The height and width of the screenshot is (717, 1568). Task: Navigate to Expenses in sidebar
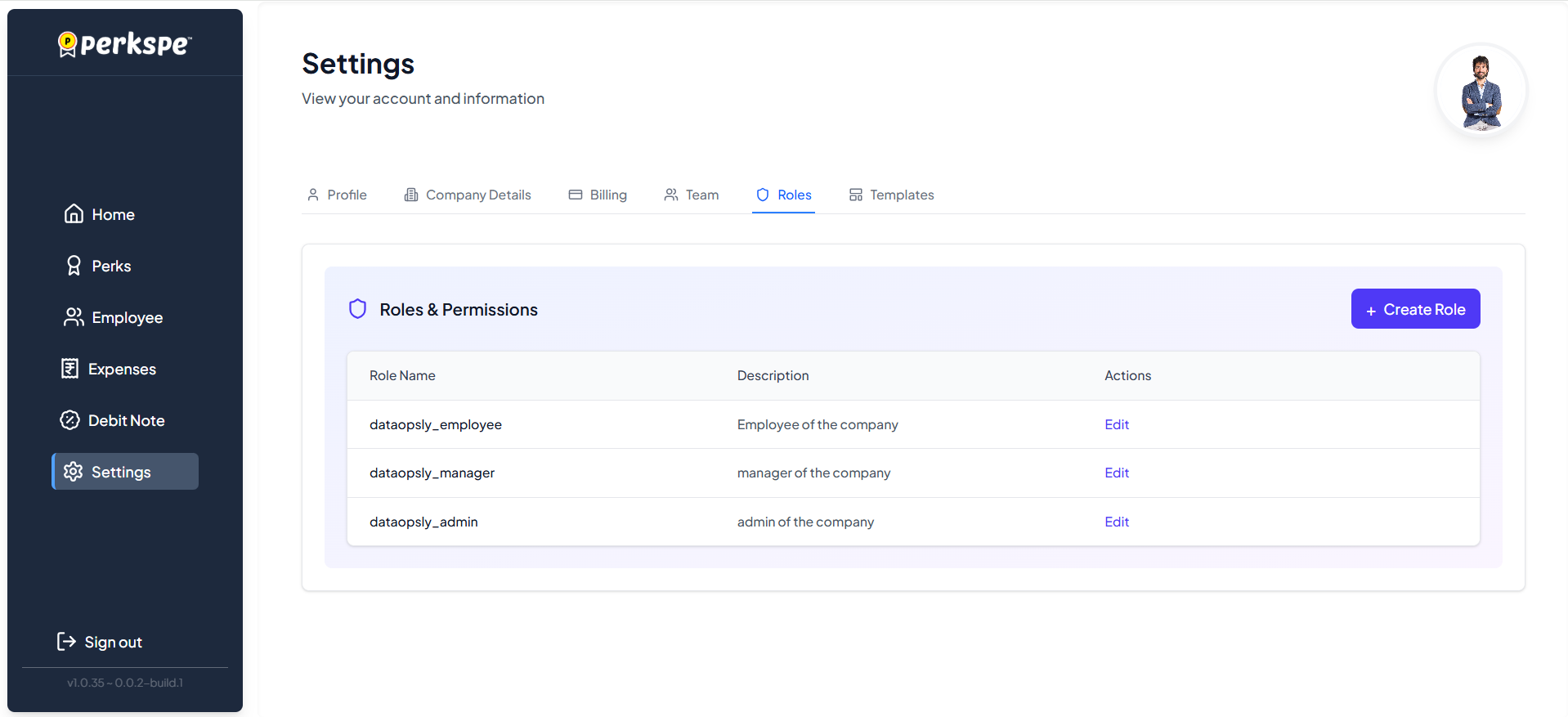[109, 369]
